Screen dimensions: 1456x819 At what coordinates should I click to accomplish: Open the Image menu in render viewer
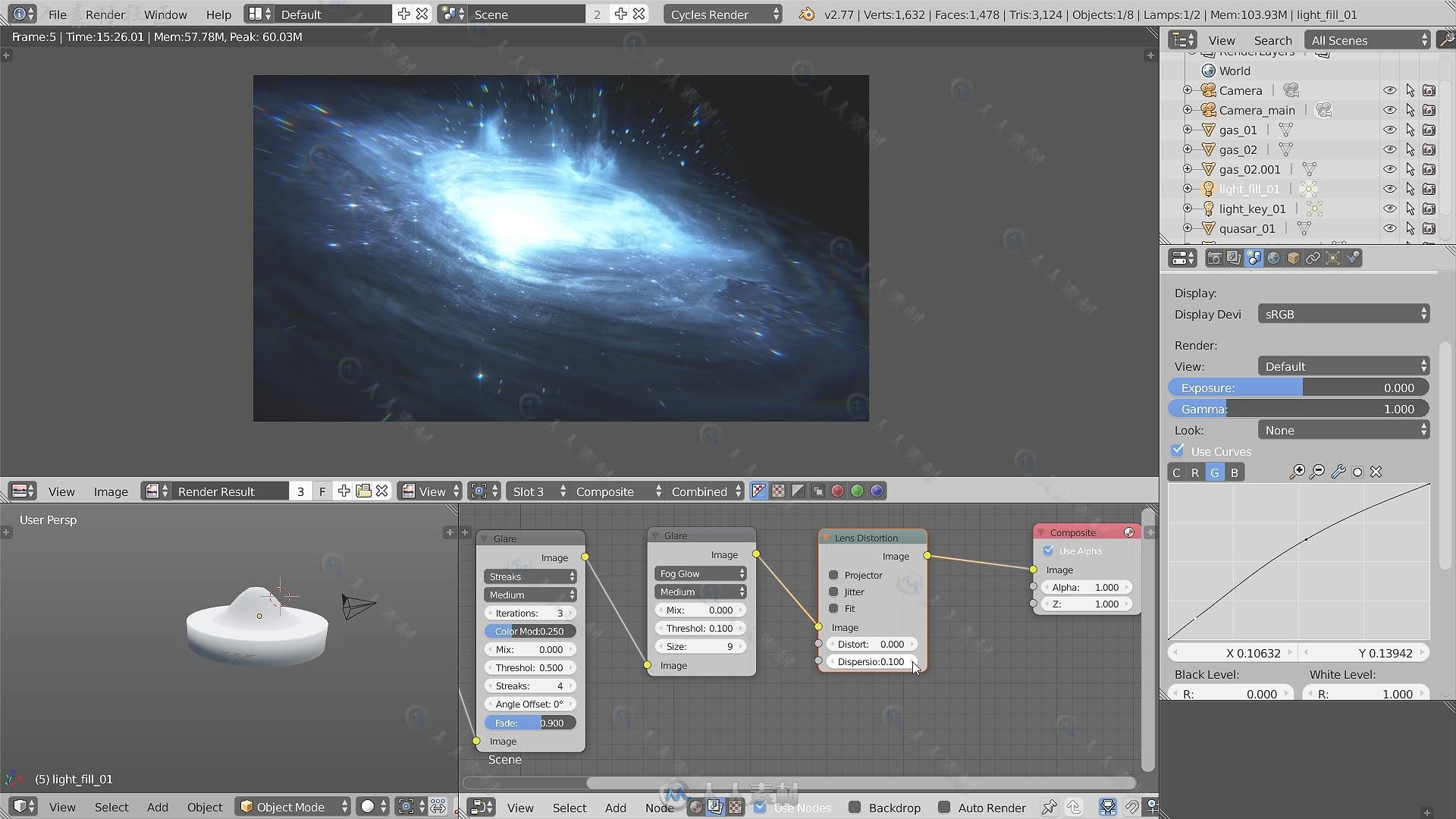click(x=109, y=491)
